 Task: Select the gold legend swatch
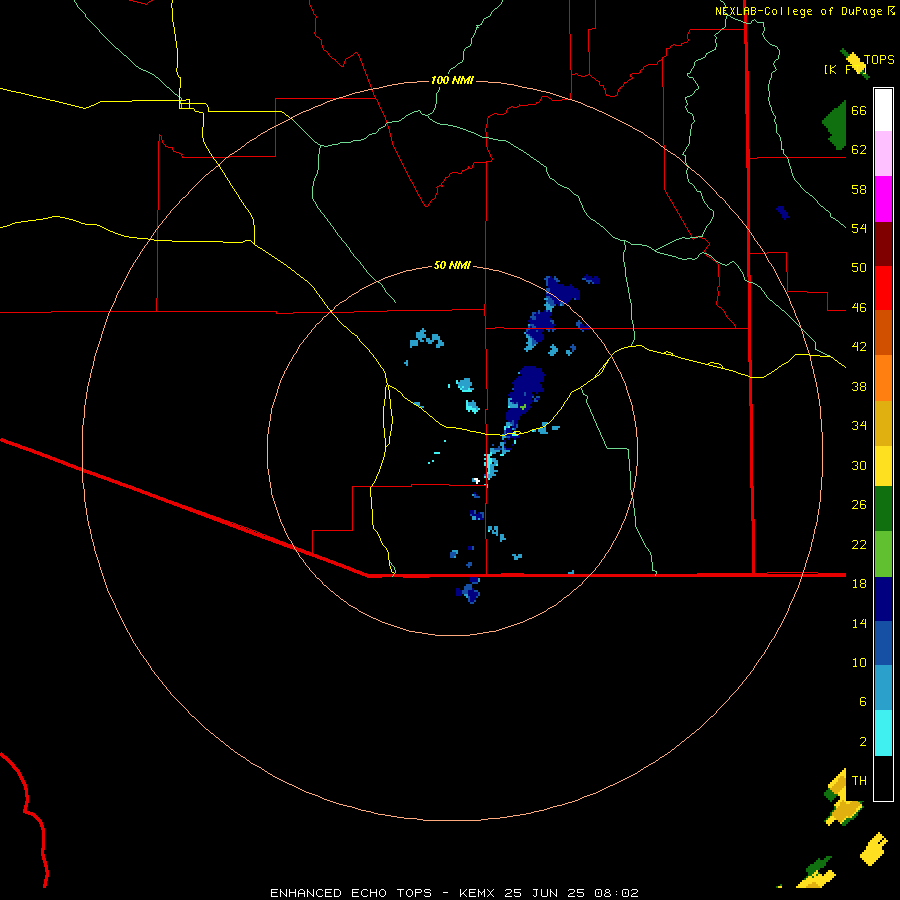point(883,423)
